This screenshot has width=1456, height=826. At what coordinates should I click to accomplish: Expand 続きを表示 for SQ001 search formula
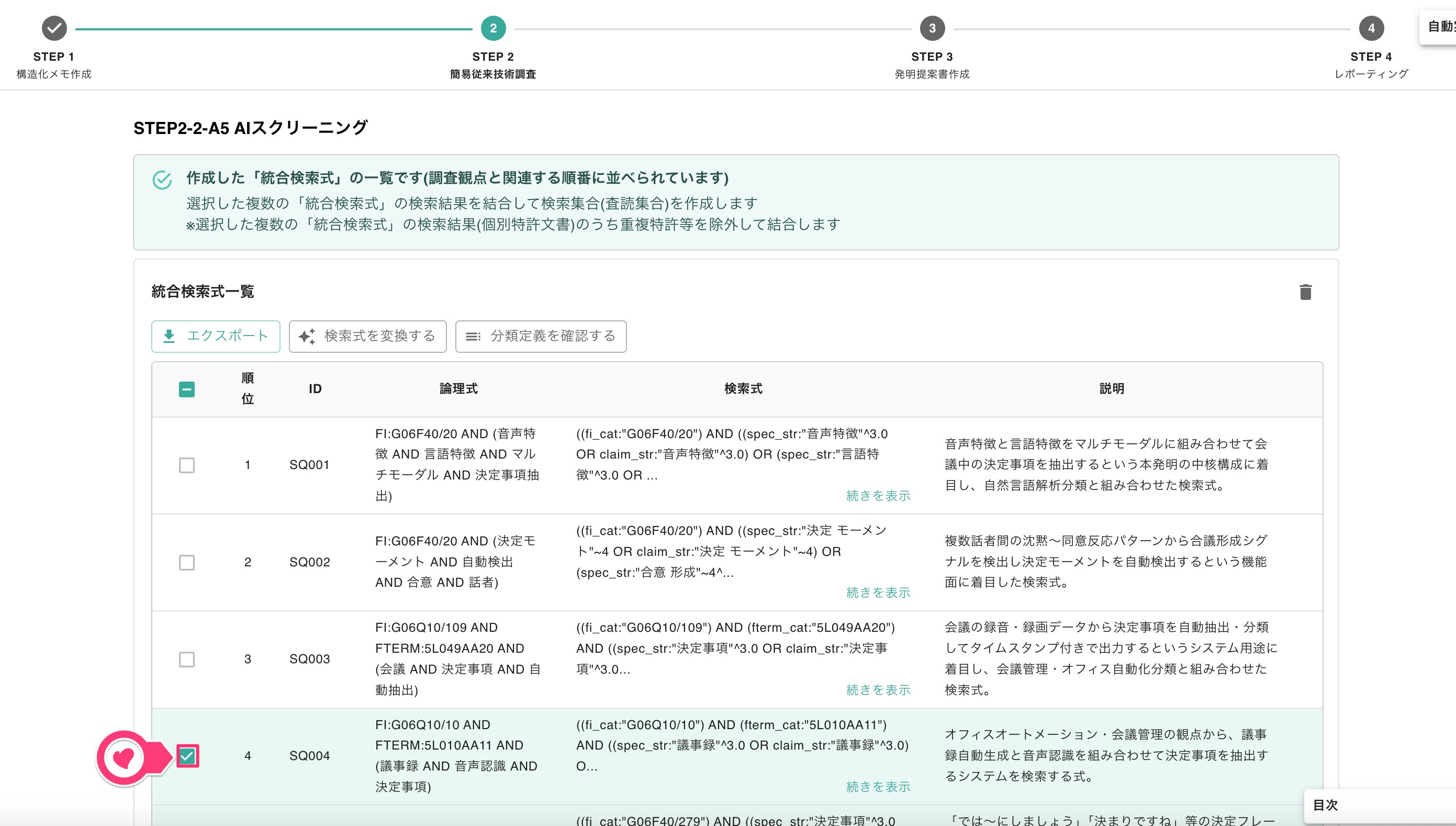point(878,496)
